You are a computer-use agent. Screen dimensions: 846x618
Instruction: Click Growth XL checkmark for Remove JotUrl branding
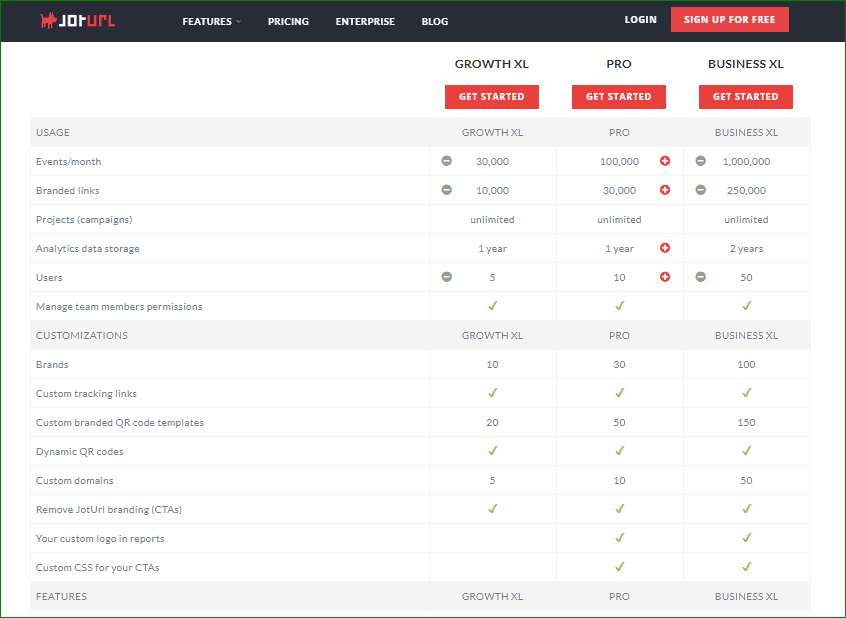[493, 508]
